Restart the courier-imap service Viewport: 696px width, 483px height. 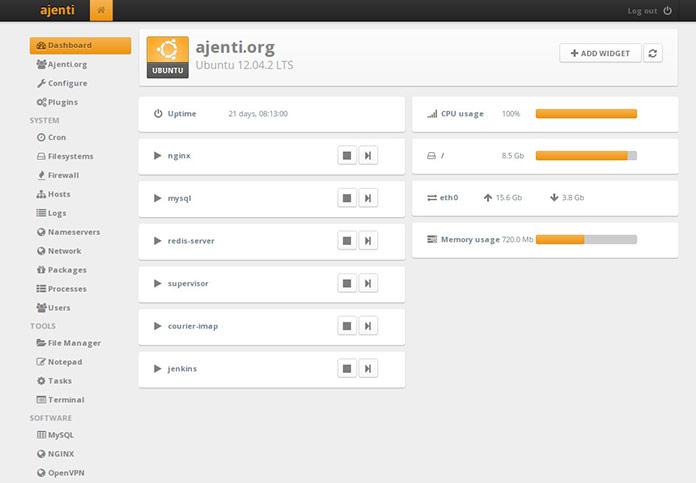(x=368, y=326)
